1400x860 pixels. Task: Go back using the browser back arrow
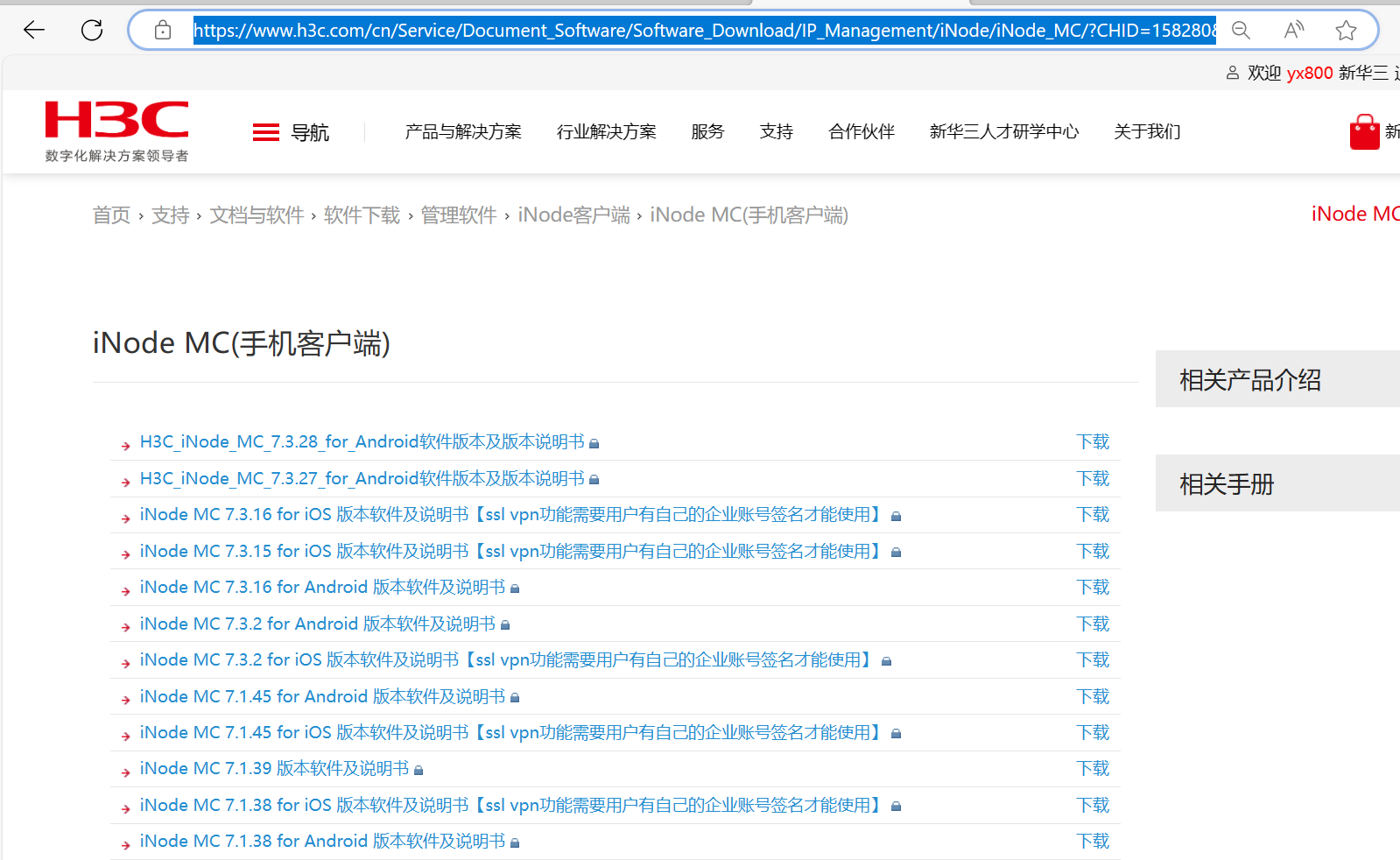pyautogui.click(x=34, y=31)
